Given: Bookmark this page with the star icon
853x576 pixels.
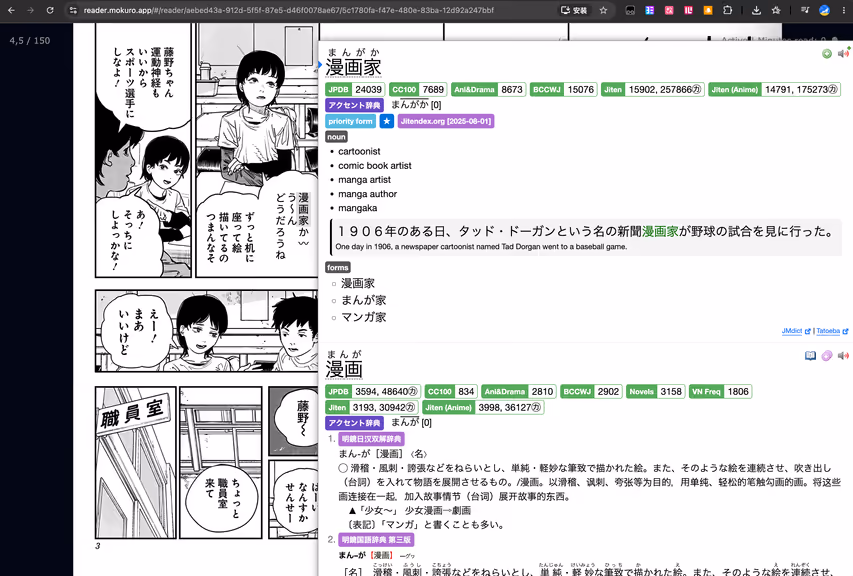Looking at the screenshot, I should (x=603, y=10).
